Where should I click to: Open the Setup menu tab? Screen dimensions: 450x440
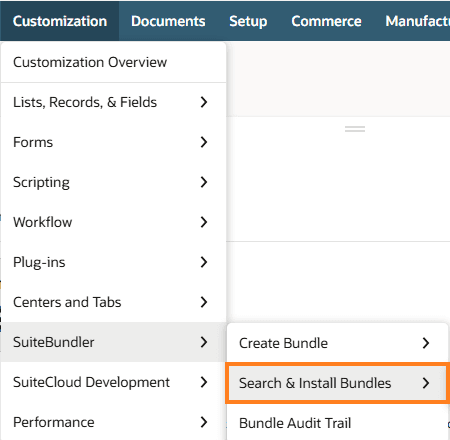click(248, 21)
